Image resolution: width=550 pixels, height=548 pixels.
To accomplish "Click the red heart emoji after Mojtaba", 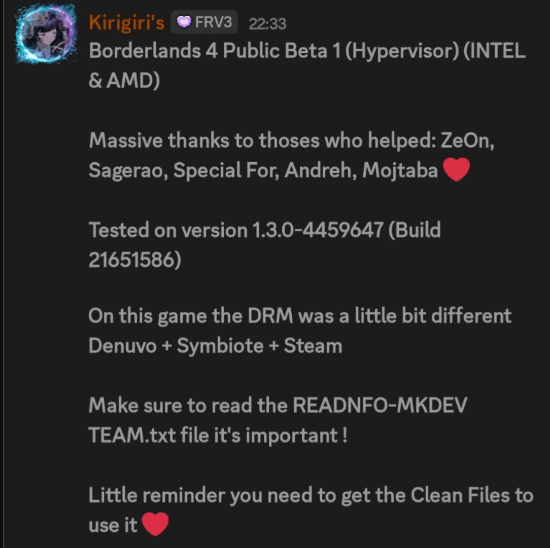I will click(x=456, y=169).
